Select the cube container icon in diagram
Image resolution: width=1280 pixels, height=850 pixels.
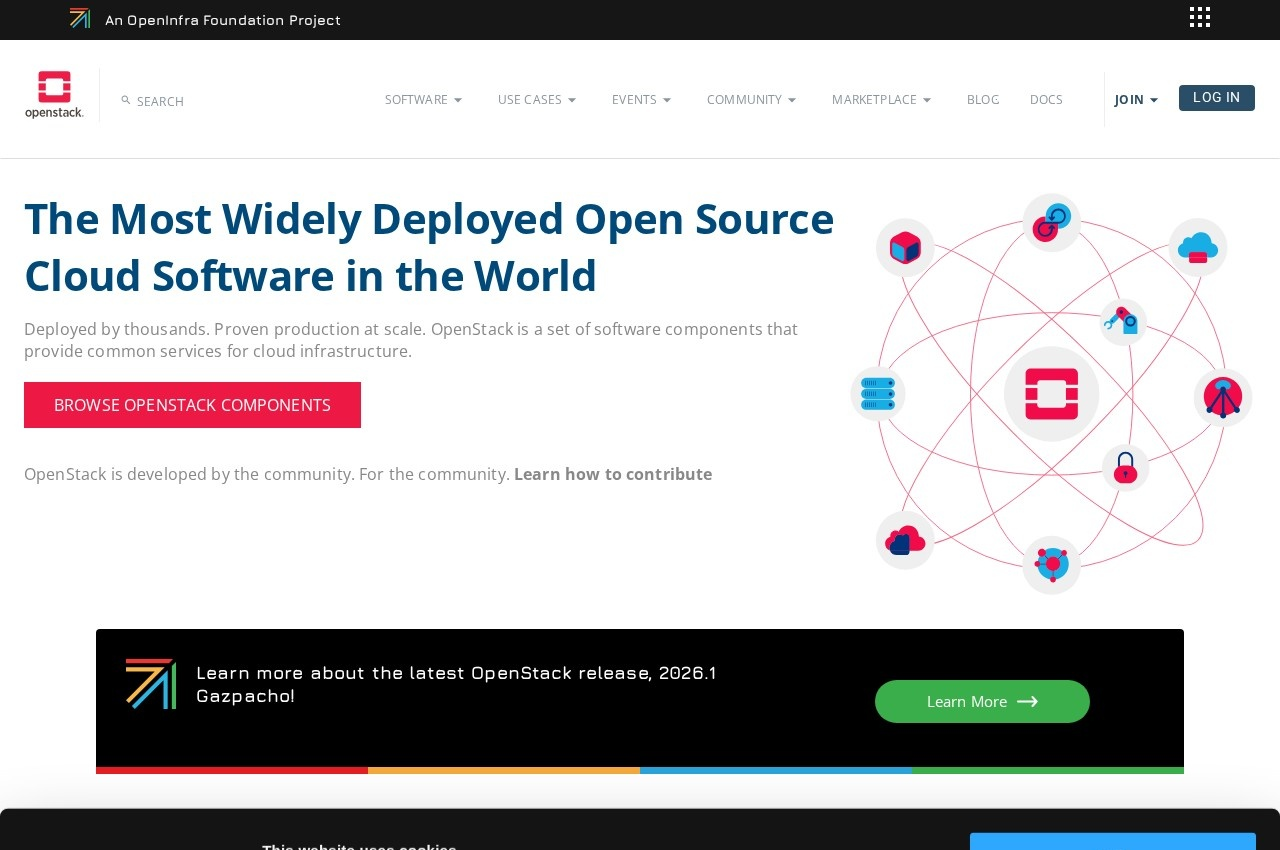(x=905, y=247)
